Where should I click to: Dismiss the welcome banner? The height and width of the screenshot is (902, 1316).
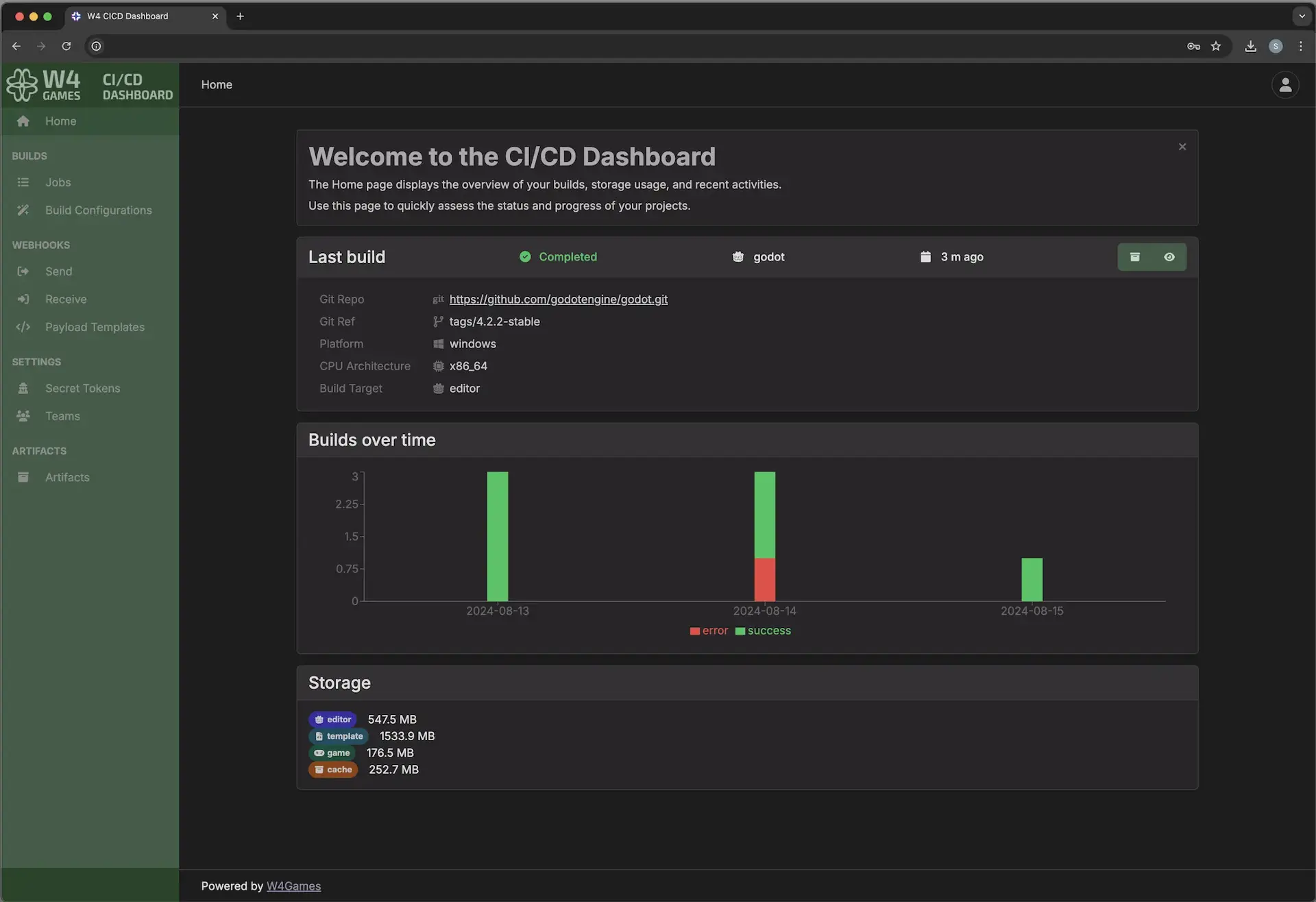coord(1182,147)
